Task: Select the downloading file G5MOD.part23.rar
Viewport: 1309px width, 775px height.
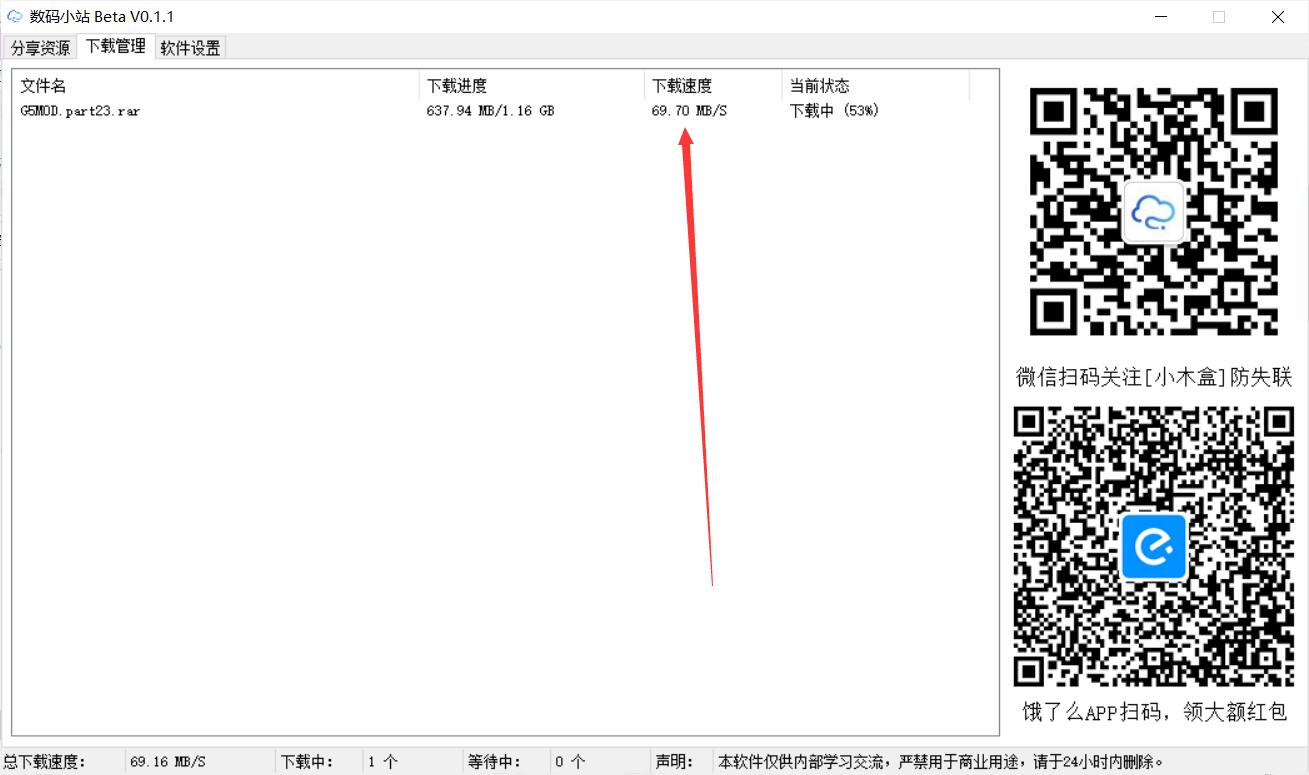Action: click(x=80, y=111)
